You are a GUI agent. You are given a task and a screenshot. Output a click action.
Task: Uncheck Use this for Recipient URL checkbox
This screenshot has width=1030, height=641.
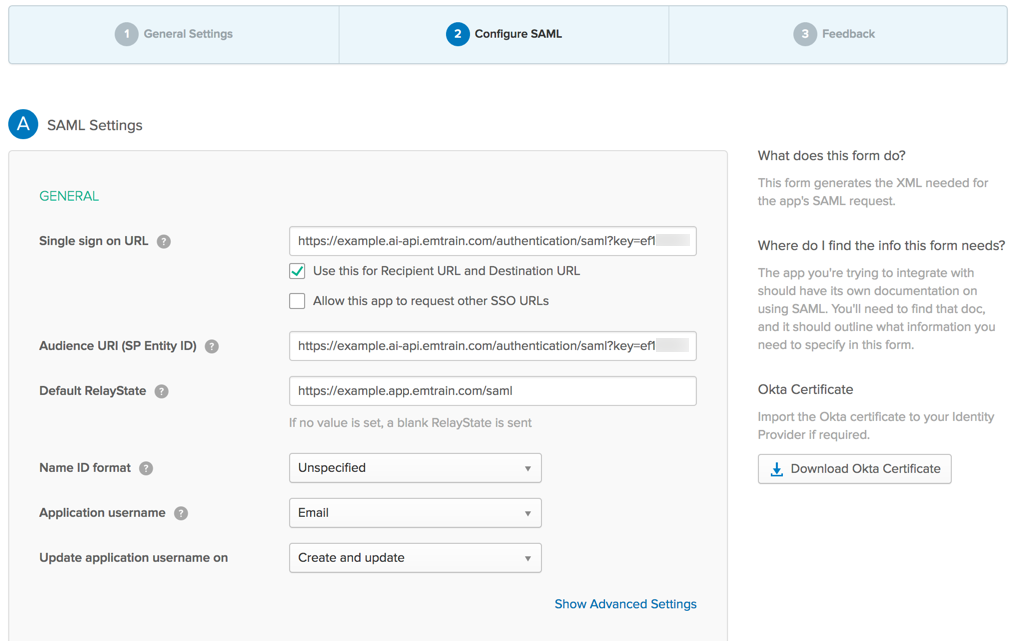coord(297,271)
